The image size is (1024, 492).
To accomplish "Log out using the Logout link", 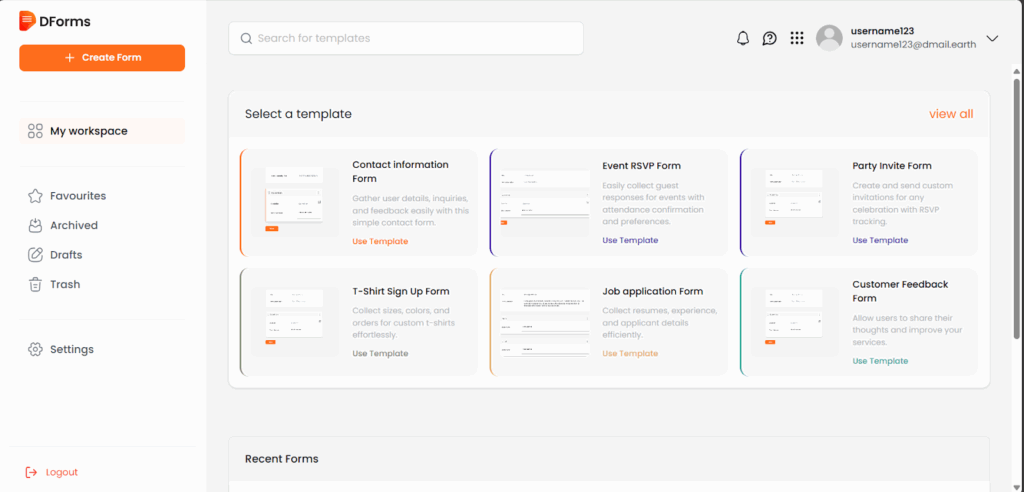I will pyautogui.click(x=61, y=472).
